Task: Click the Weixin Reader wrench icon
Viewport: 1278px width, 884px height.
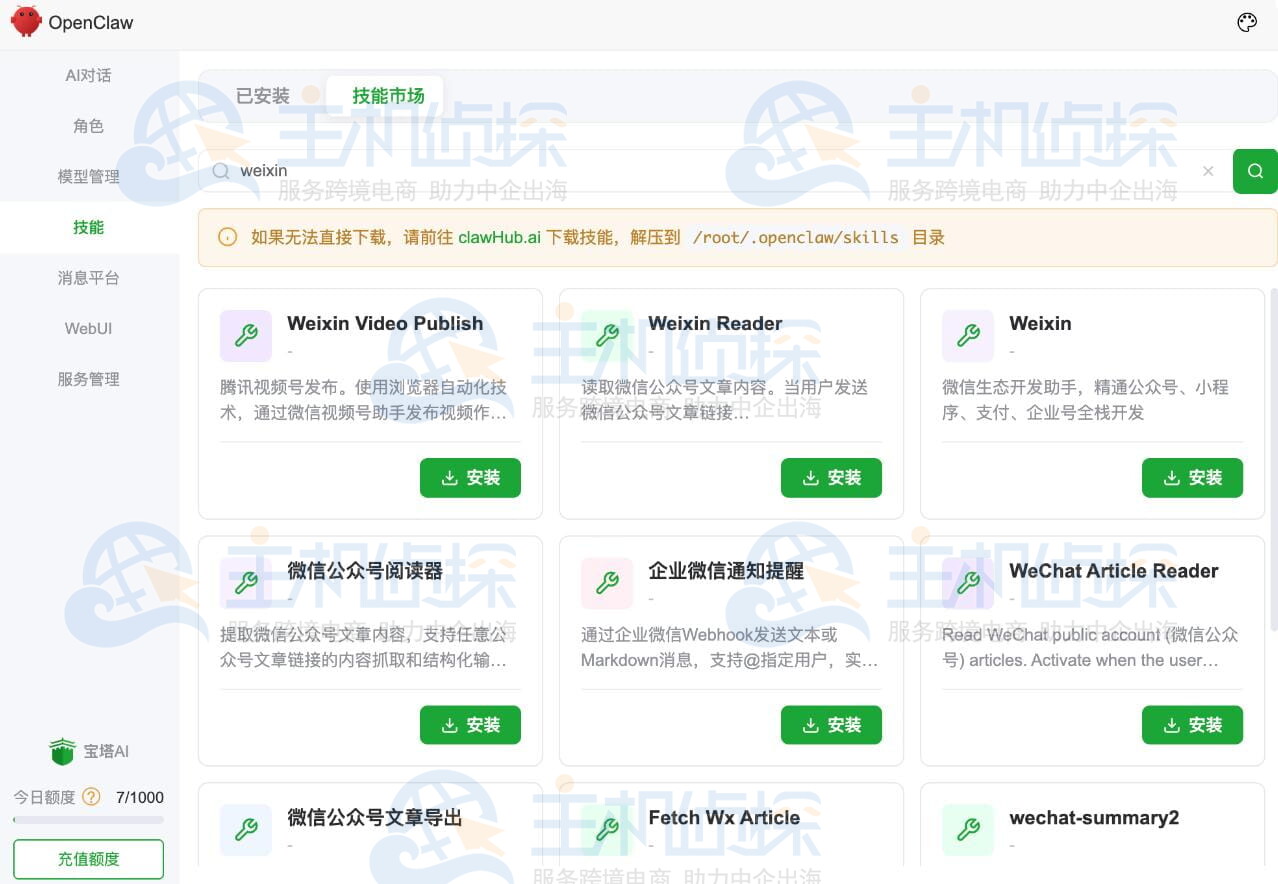Action: [607, 335]
